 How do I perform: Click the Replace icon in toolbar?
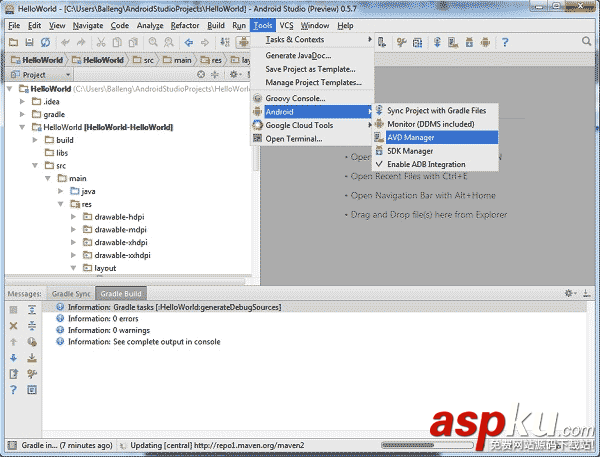169,42
